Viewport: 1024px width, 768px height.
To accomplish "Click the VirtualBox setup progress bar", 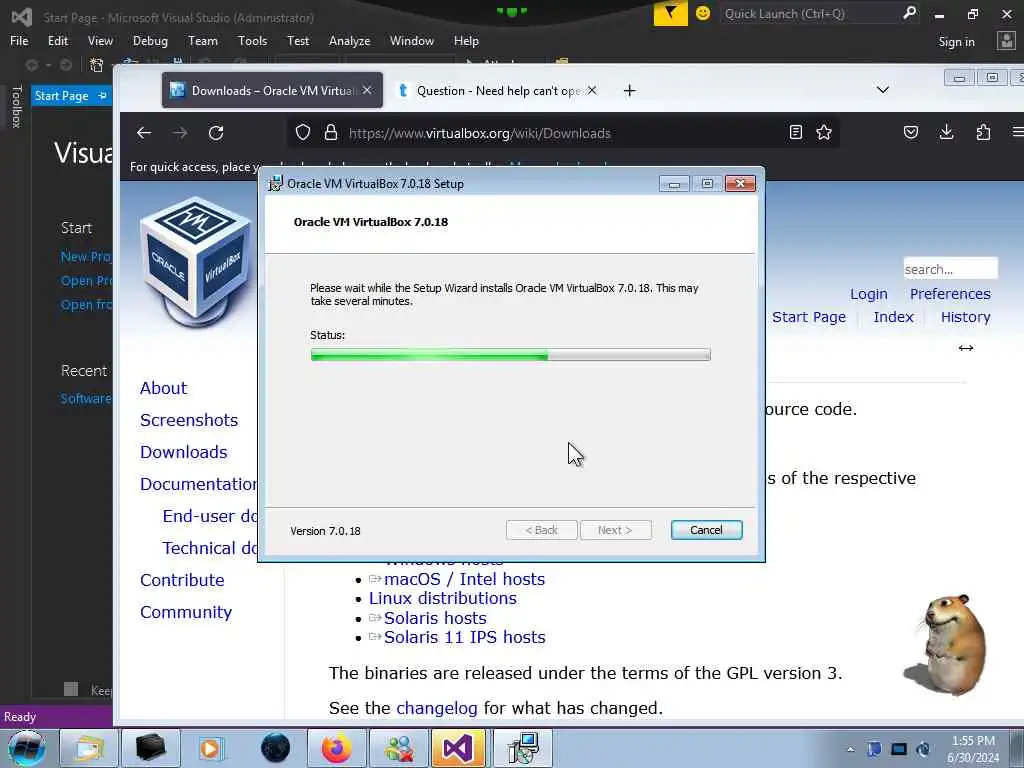I will 510,355.
